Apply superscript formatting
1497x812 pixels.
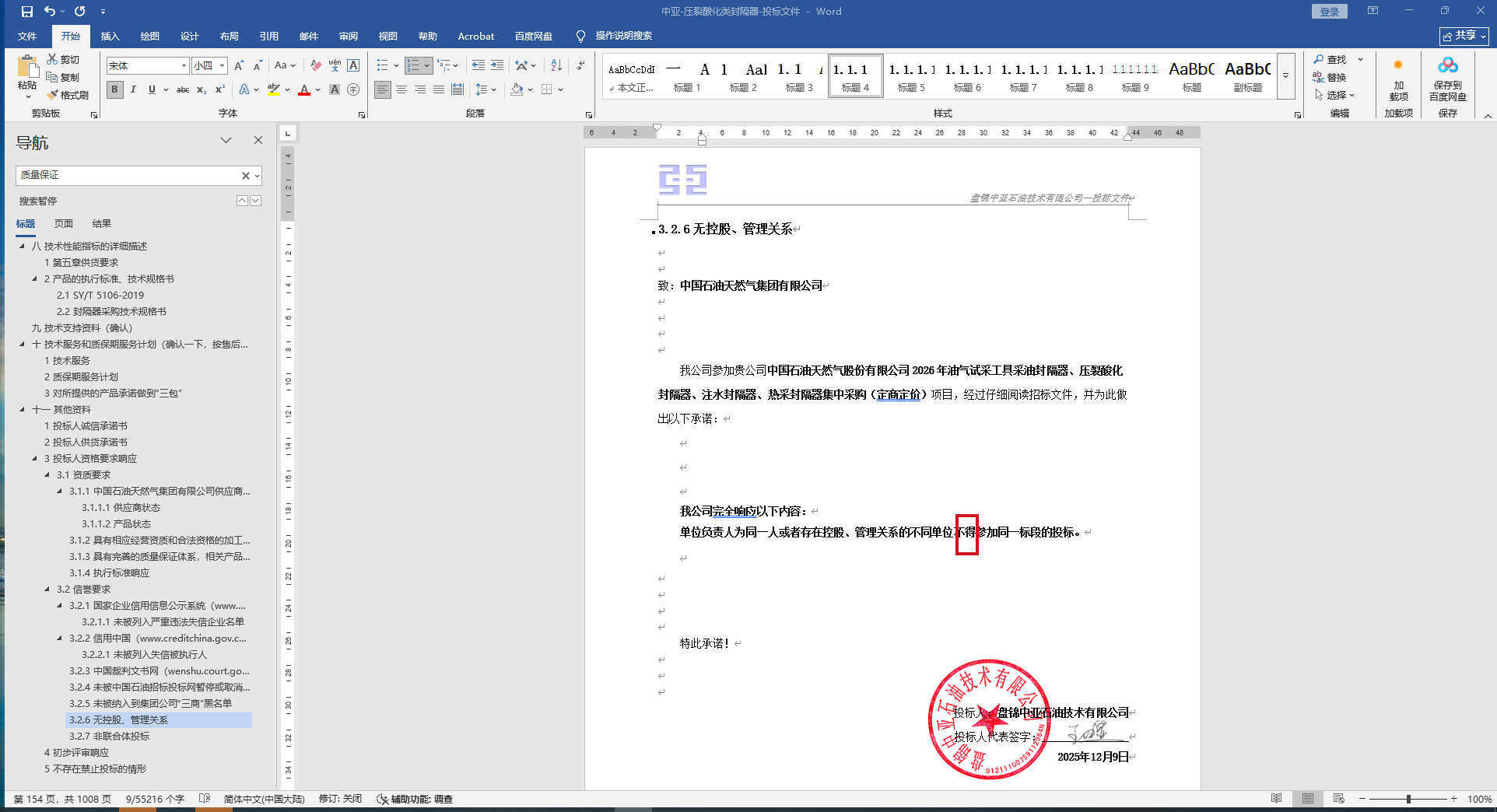pyautogui.click(x=220, y=89)
